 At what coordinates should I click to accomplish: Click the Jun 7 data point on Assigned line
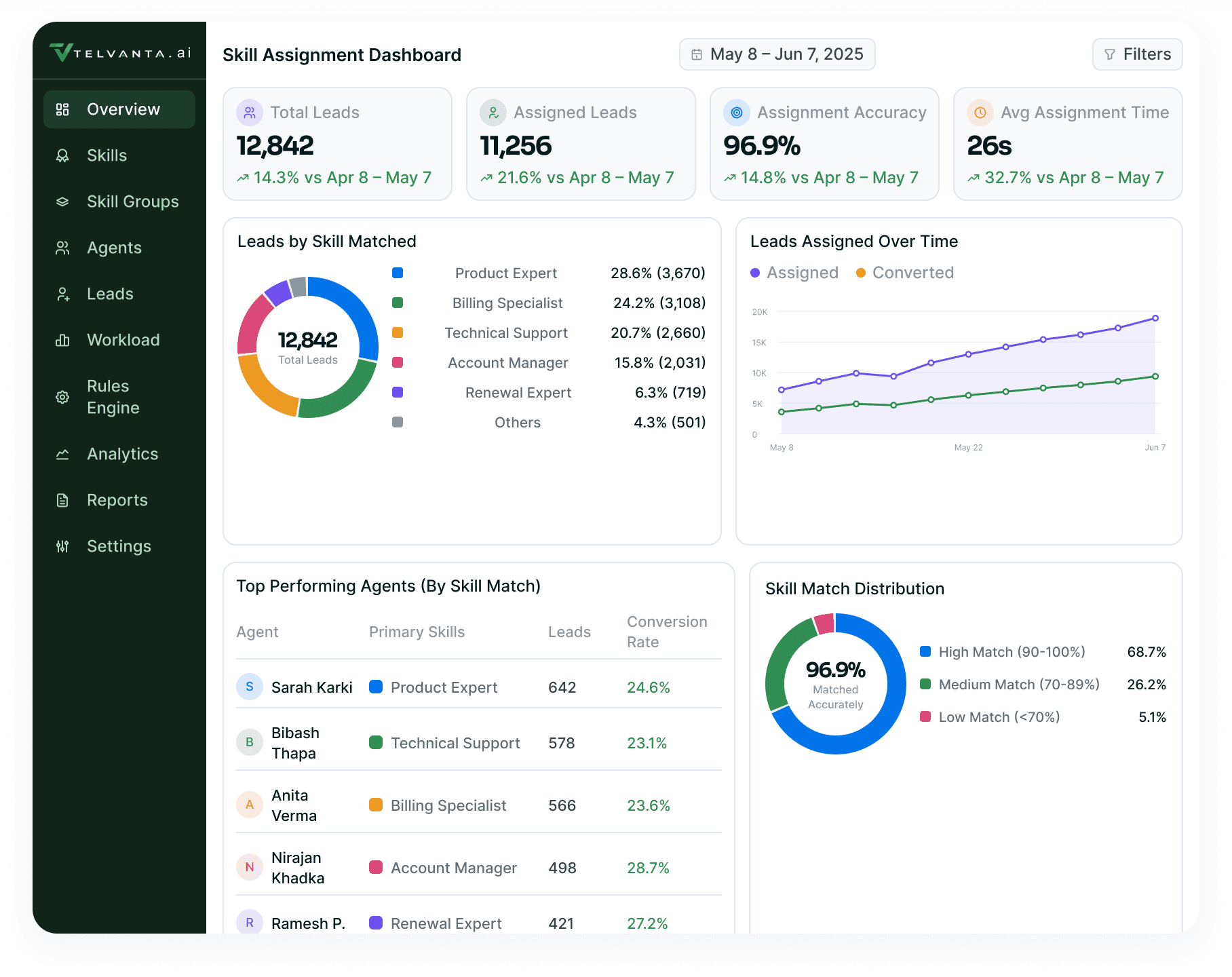point(1155,318)
